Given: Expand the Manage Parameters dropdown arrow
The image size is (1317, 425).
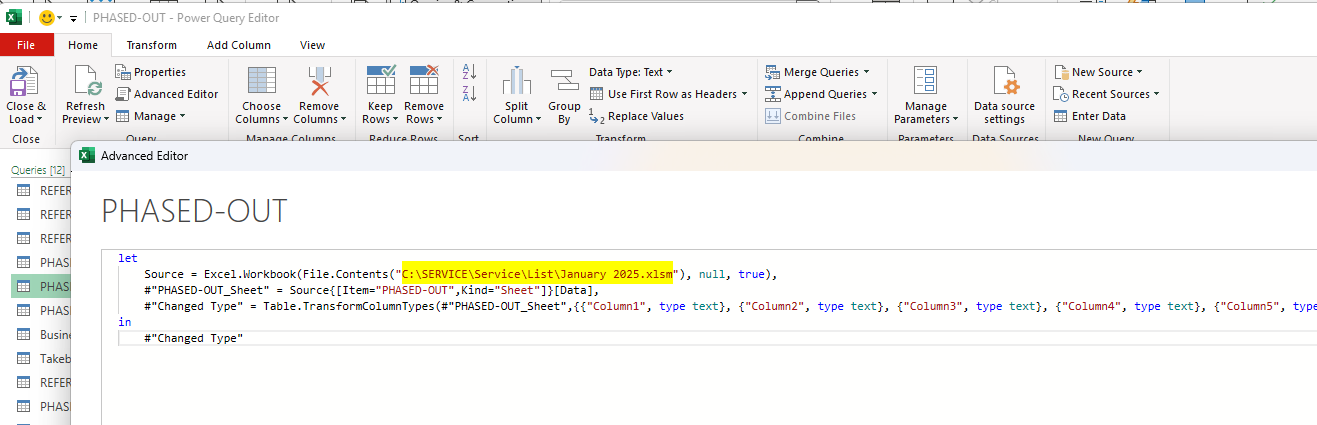Looking at the screenshot, I should 955,120.
